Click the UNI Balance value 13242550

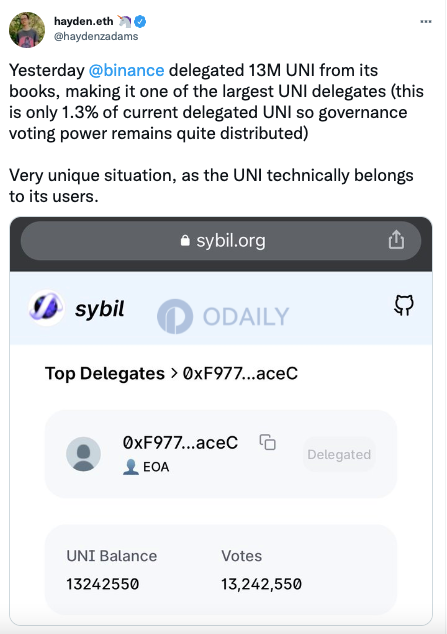point(103,584)
